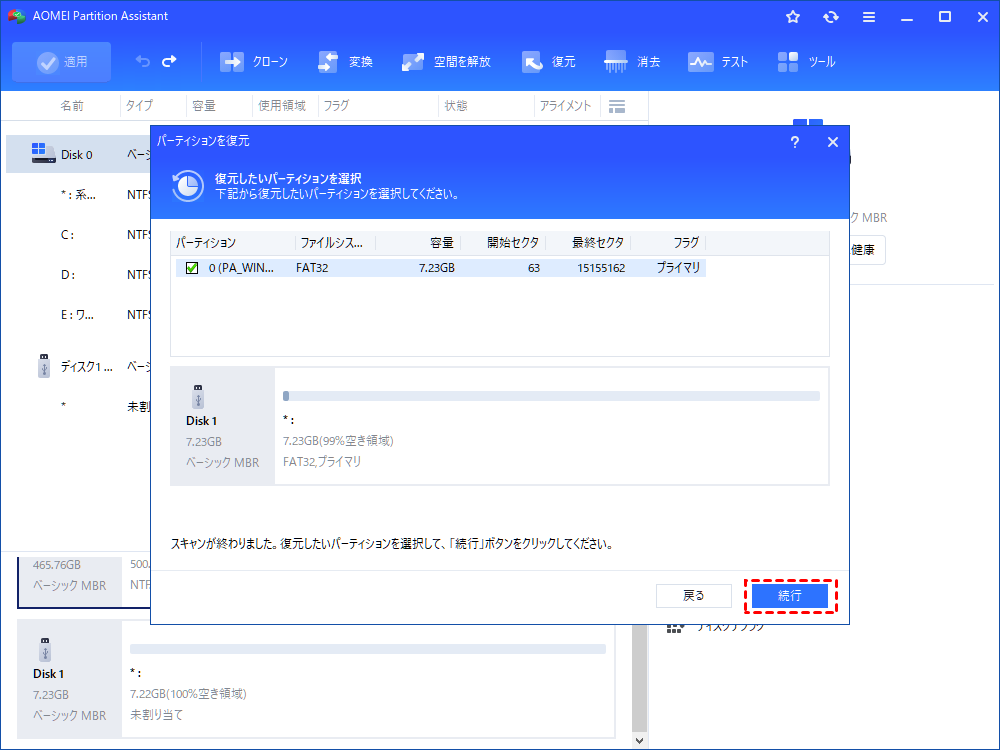Screen dimensions: 1000x750
Task: Click the undo arrow icon
Action: point(142,61)
